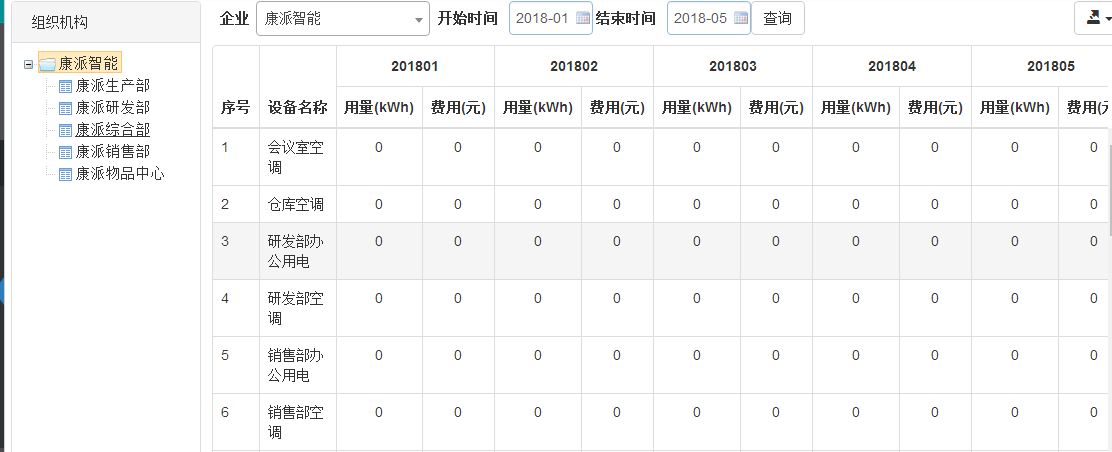Click the 康派生产部 department icon

pos(66,86)
